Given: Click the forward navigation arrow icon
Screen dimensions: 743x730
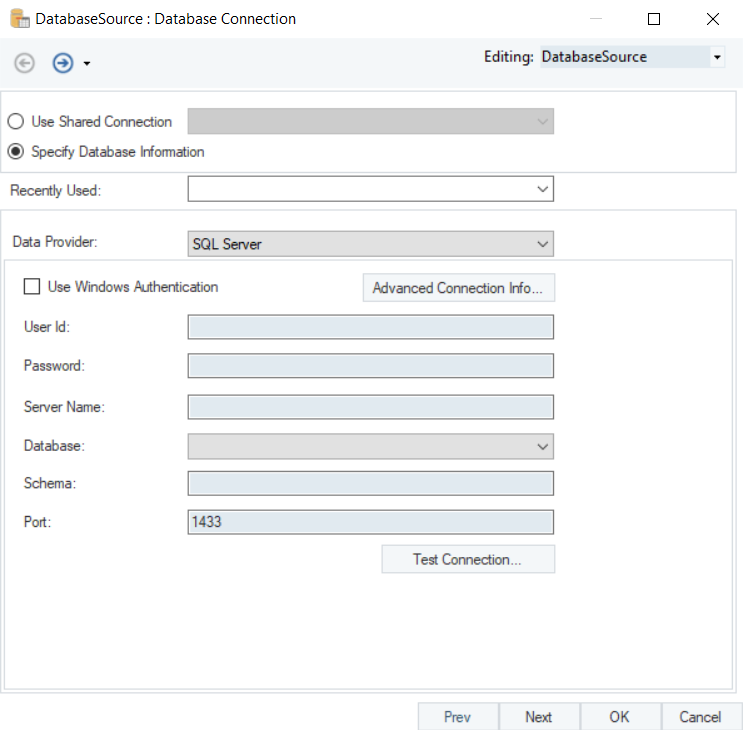Looking at the screenshot, I should [x=63, y=63].
